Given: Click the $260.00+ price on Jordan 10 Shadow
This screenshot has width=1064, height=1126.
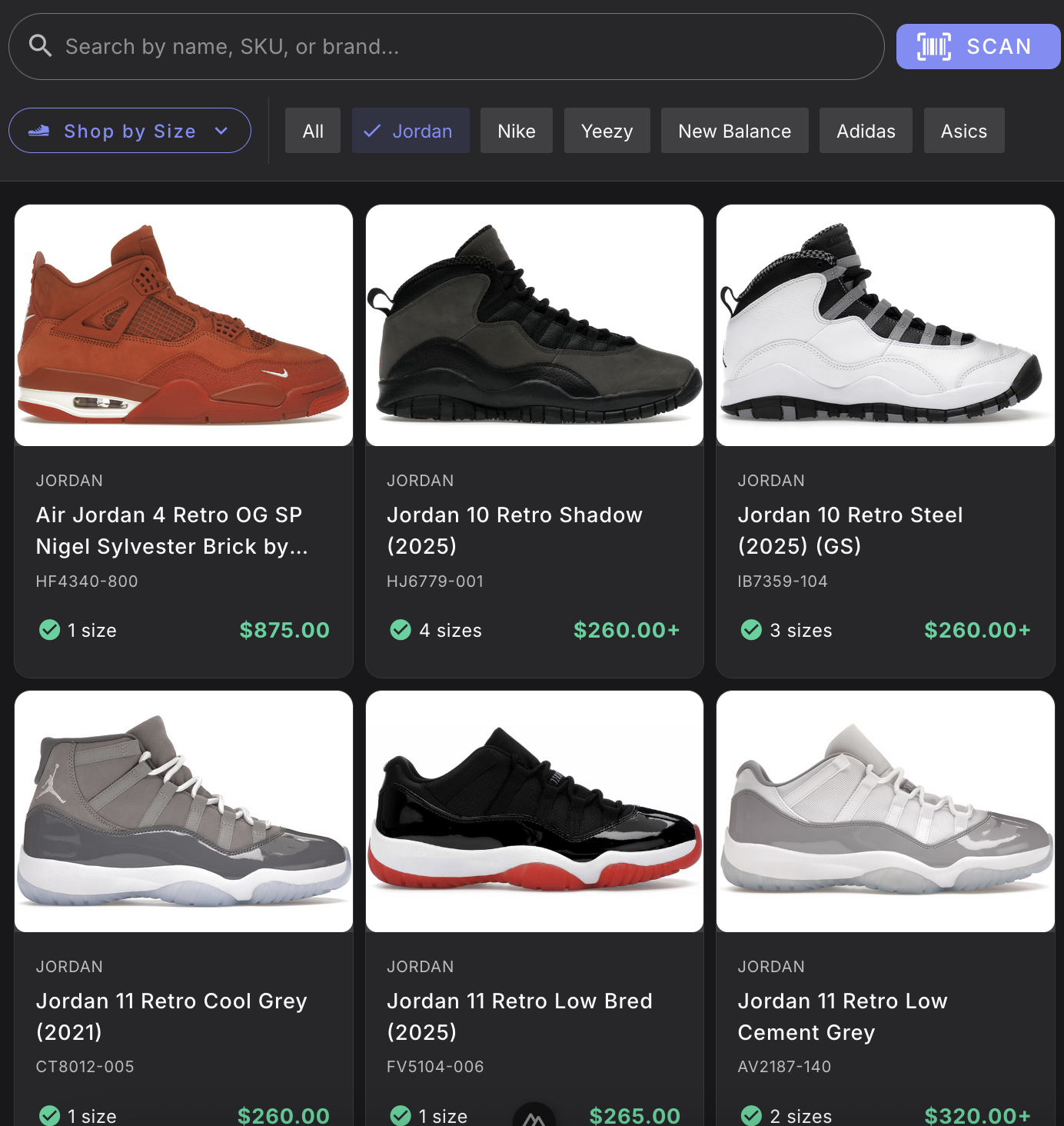Looking at the screenshot, I should click(627, 630).
